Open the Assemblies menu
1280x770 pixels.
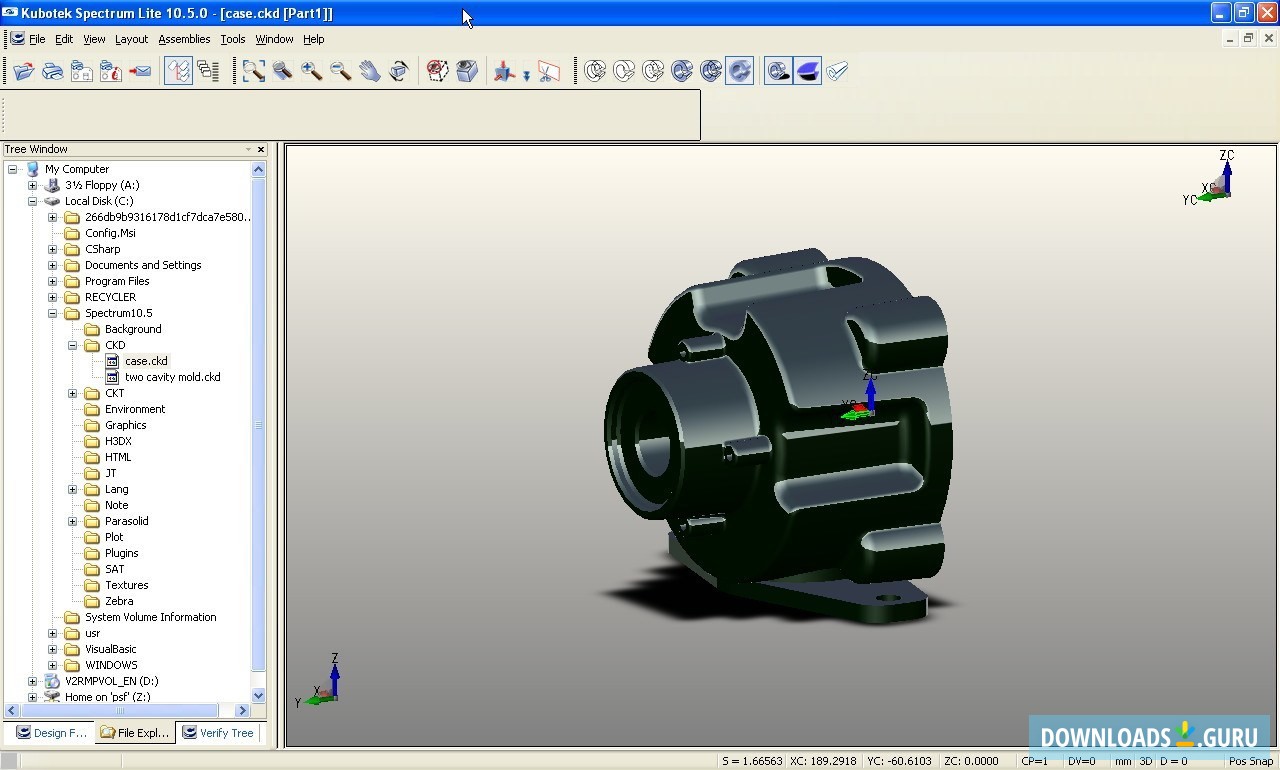(184, 39)
